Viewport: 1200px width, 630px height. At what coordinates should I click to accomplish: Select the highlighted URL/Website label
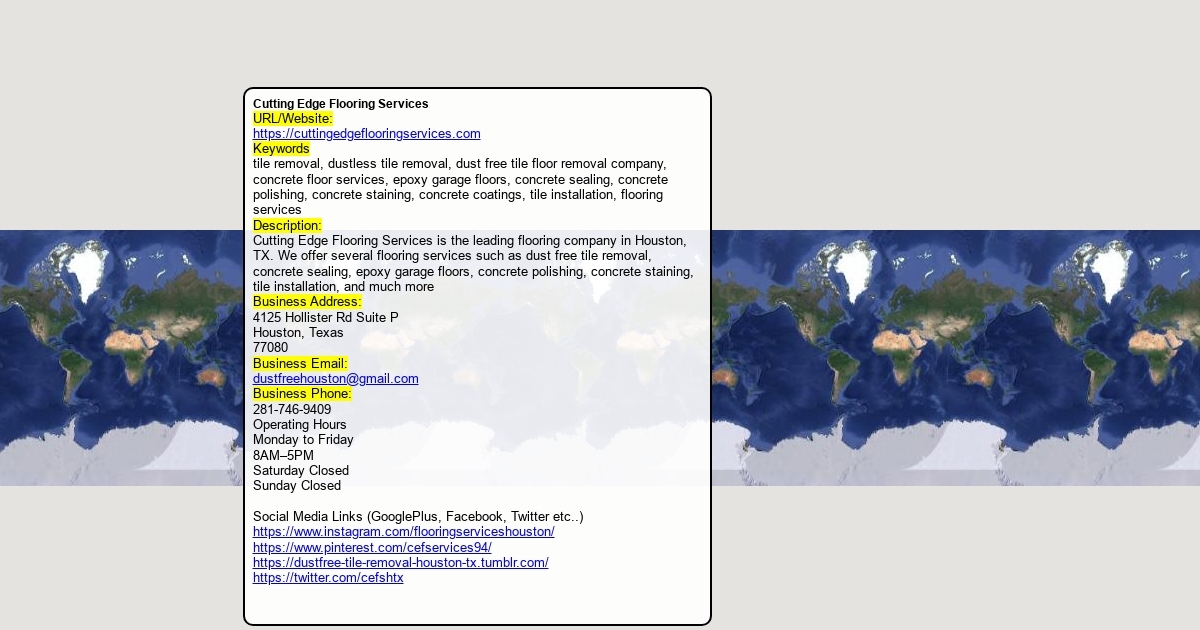click(x=292, y=119)
